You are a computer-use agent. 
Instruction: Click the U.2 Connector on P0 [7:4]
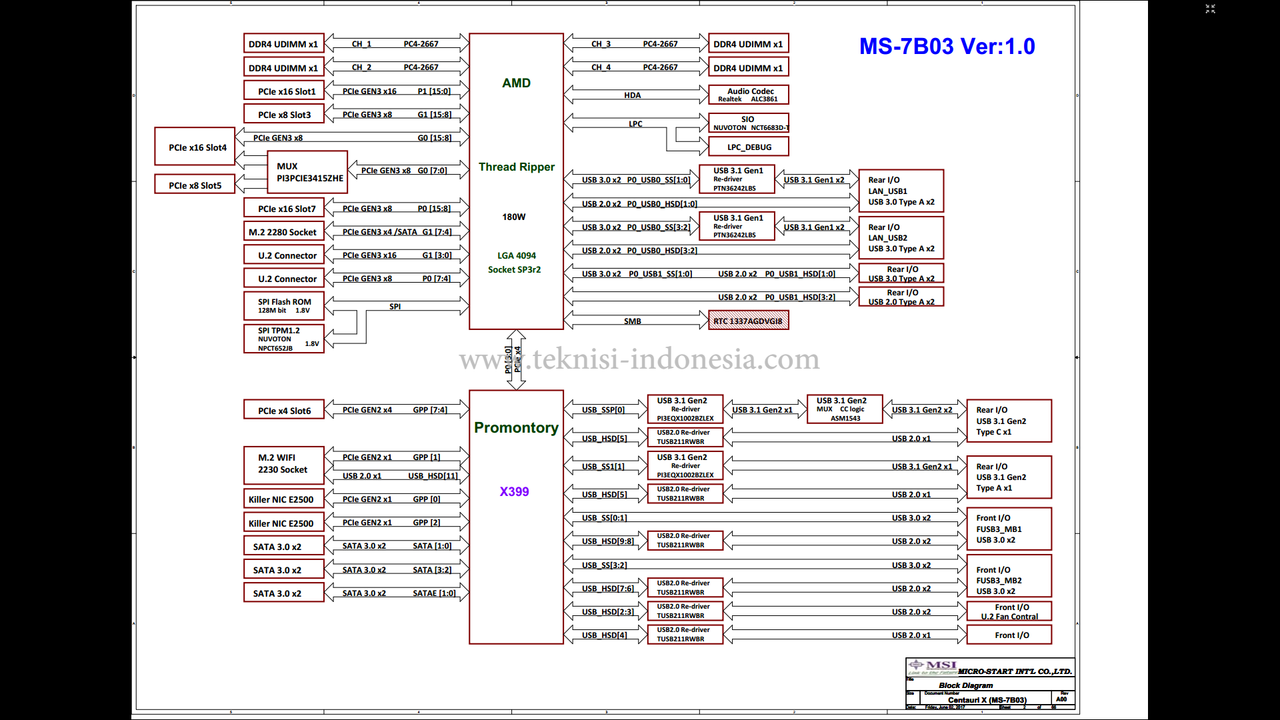pos(284,279)
